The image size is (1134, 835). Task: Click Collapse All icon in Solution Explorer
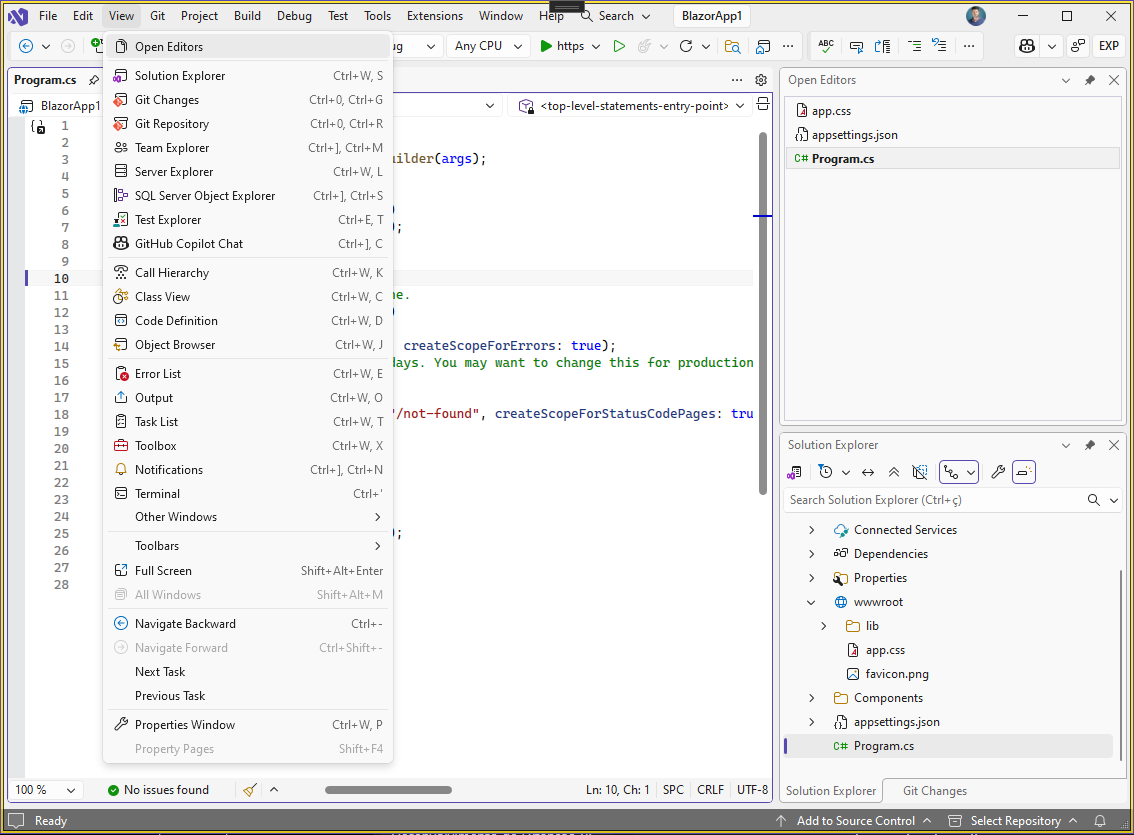pyautogui.click(x=894, y=472)
